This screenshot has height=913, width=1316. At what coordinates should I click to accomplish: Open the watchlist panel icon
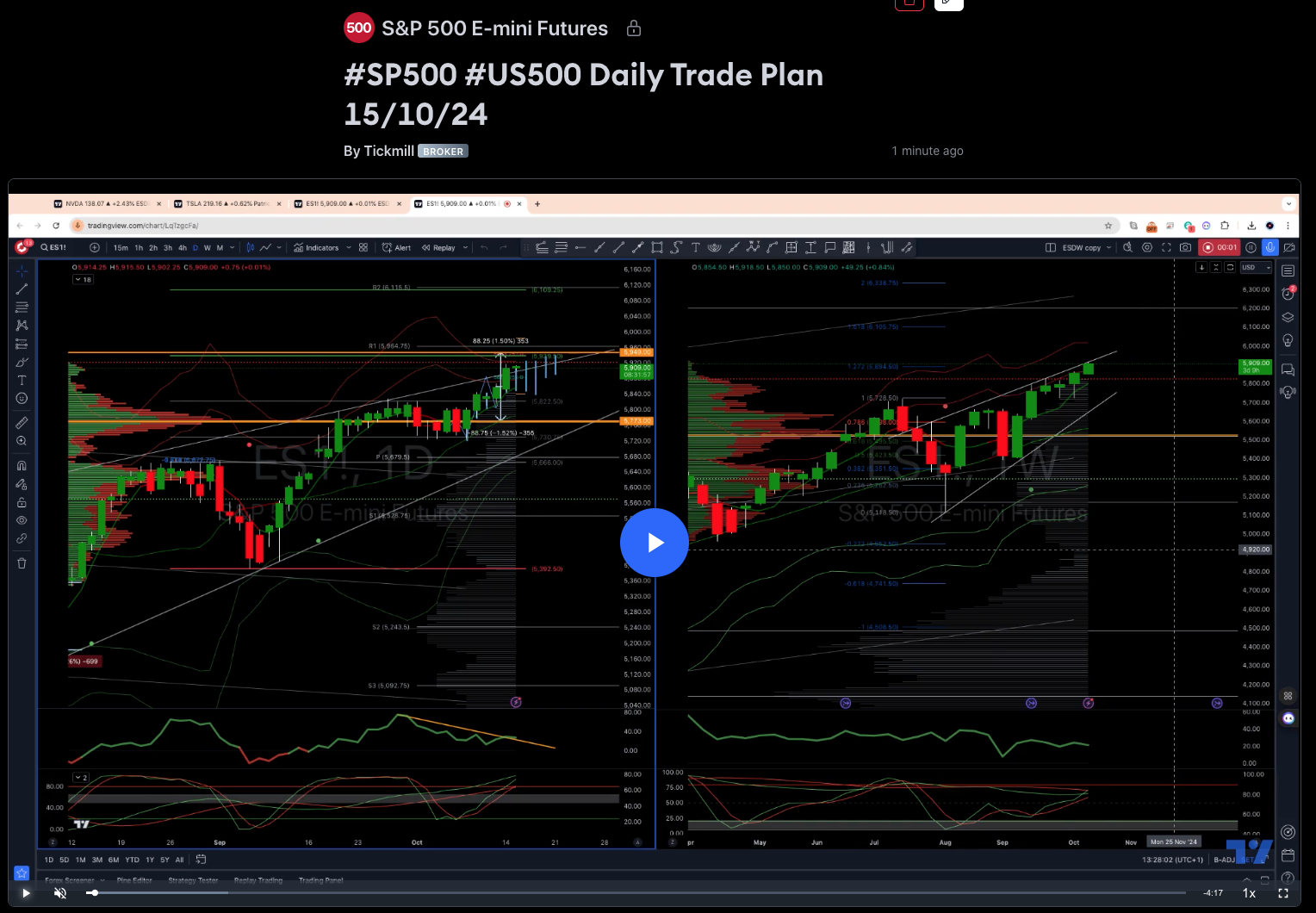tap(1288, 270)
